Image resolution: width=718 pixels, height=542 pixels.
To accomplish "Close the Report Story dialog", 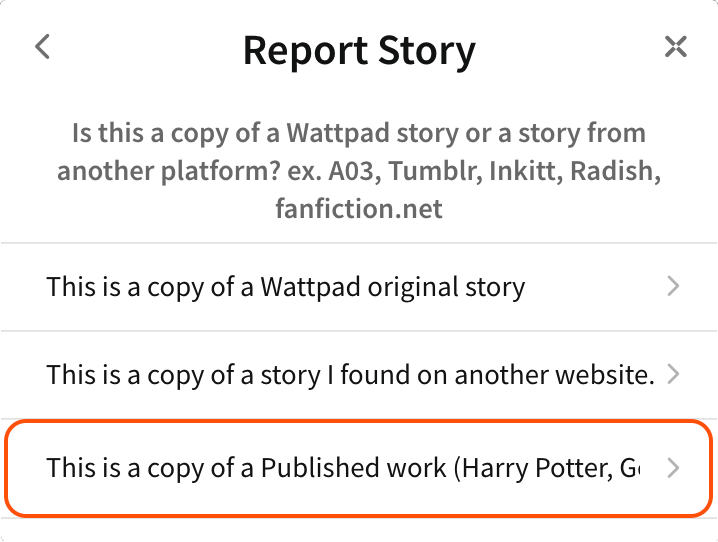I will [x=676, y=46].
